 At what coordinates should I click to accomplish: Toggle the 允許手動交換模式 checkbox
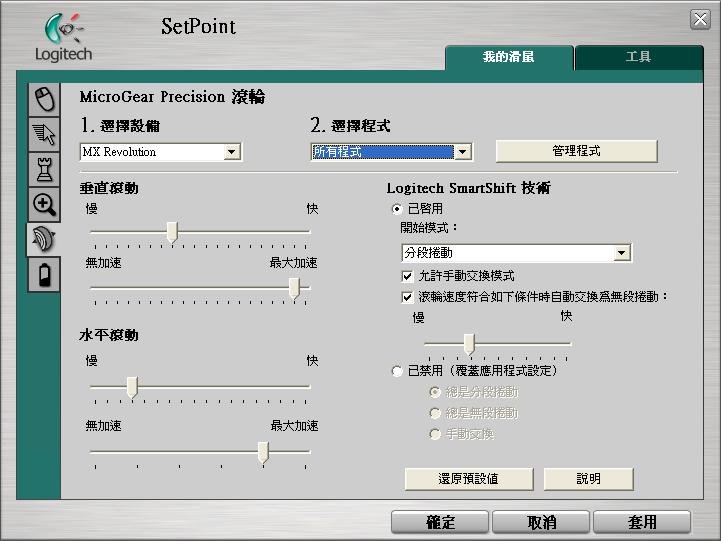[407, 276]
